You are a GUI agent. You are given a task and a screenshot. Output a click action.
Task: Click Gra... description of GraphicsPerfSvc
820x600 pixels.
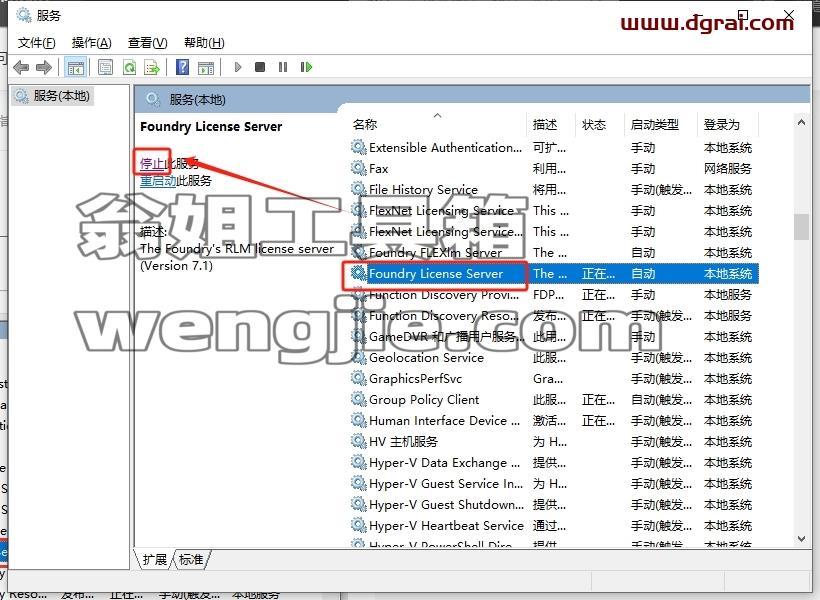(548, 378)
